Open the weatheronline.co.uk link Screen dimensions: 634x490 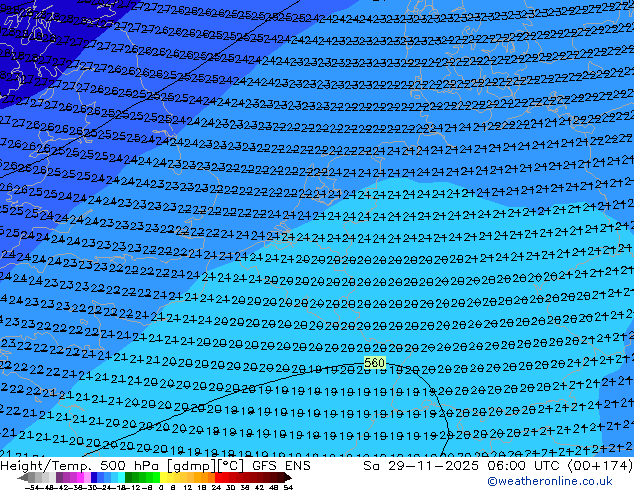tap(550, 481)
